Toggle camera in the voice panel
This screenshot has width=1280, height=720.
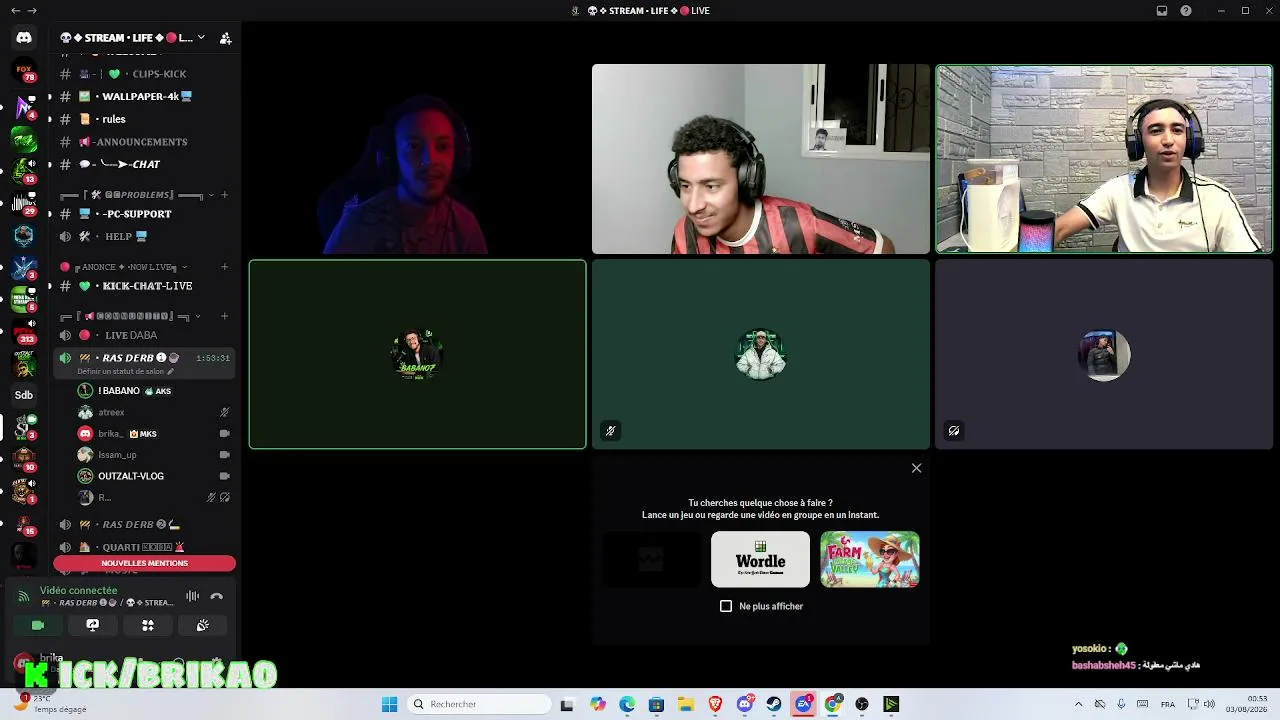point(38,625)
